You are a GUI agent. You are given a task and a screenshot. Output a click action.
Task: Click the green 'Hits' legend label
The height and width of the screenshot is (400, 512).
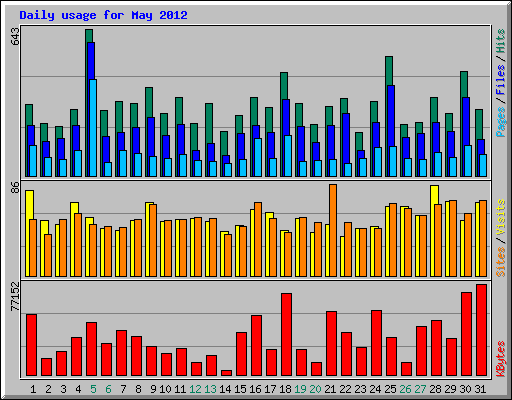500,41
